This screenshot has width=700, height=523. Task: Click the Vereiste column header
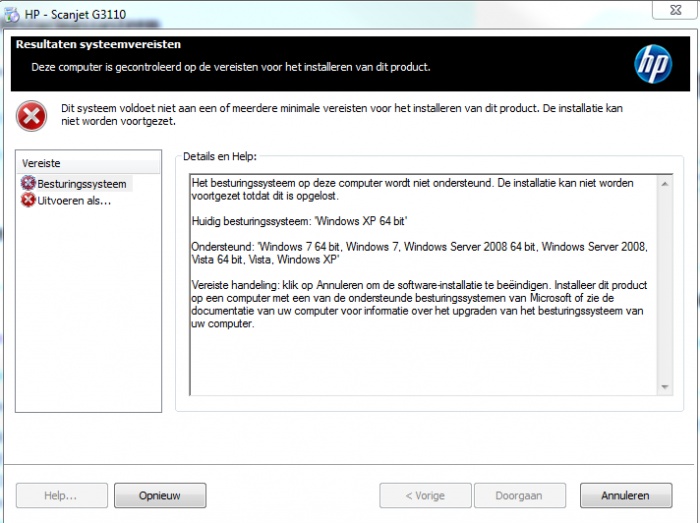88,163
